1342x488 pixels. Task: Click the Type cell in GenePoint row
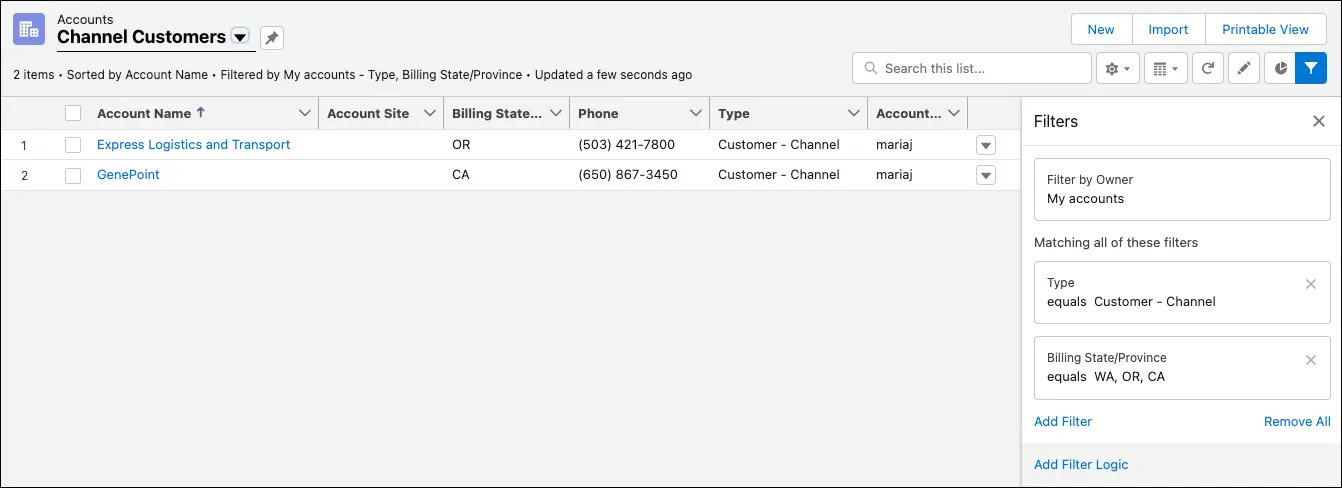pyautogui.click(x=779, y=174)
